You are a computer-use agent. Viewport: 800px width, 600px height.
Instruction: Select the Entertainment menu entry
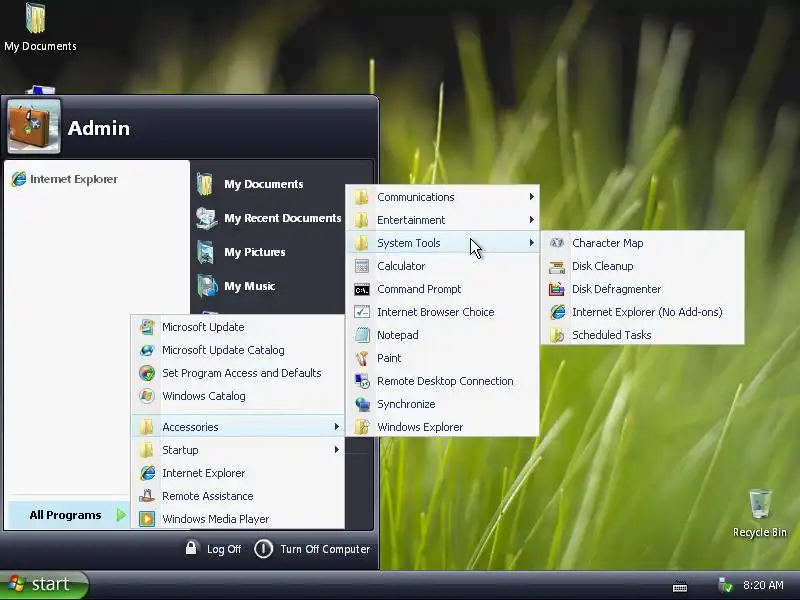(x=443, y=220)
